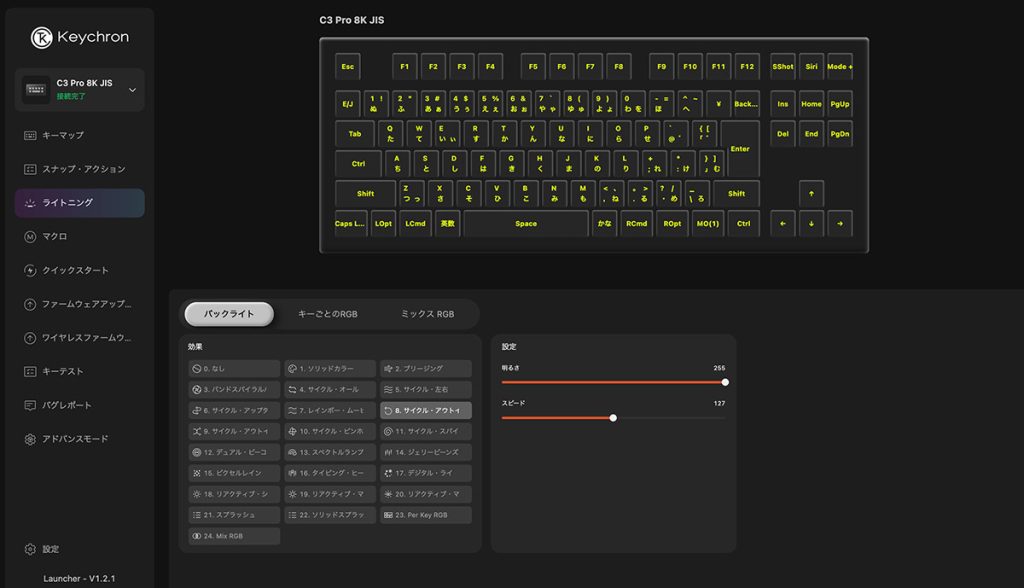Select effect 1. ソリッドカラー
Screen dimensions: 1024x588
[330, 369]
